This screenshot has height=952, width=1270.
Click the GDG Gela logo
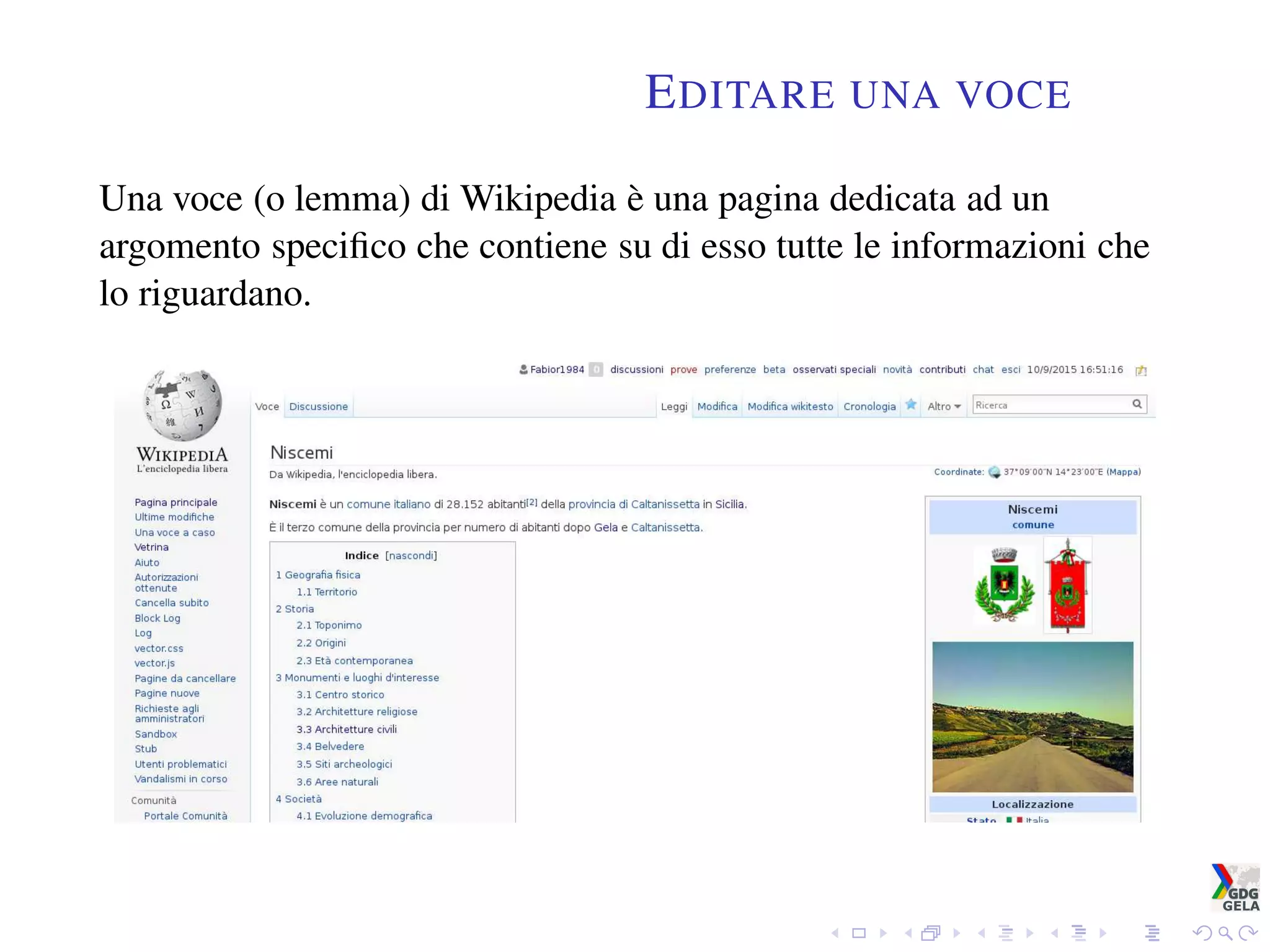[x=1235, y=888]
